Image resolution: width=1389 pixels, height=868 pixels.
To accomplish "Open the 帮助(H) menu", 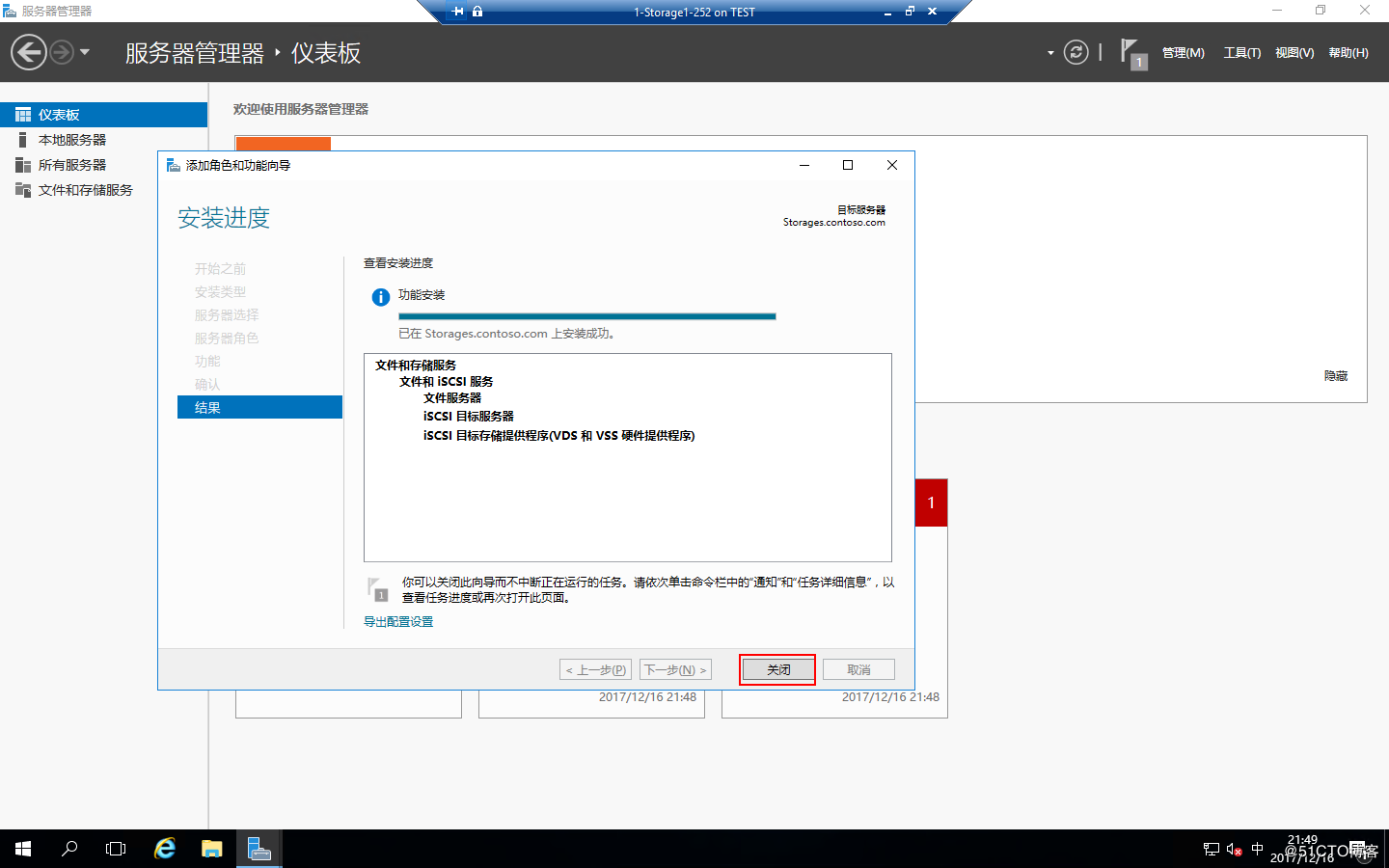I will tap(1348, 53).
